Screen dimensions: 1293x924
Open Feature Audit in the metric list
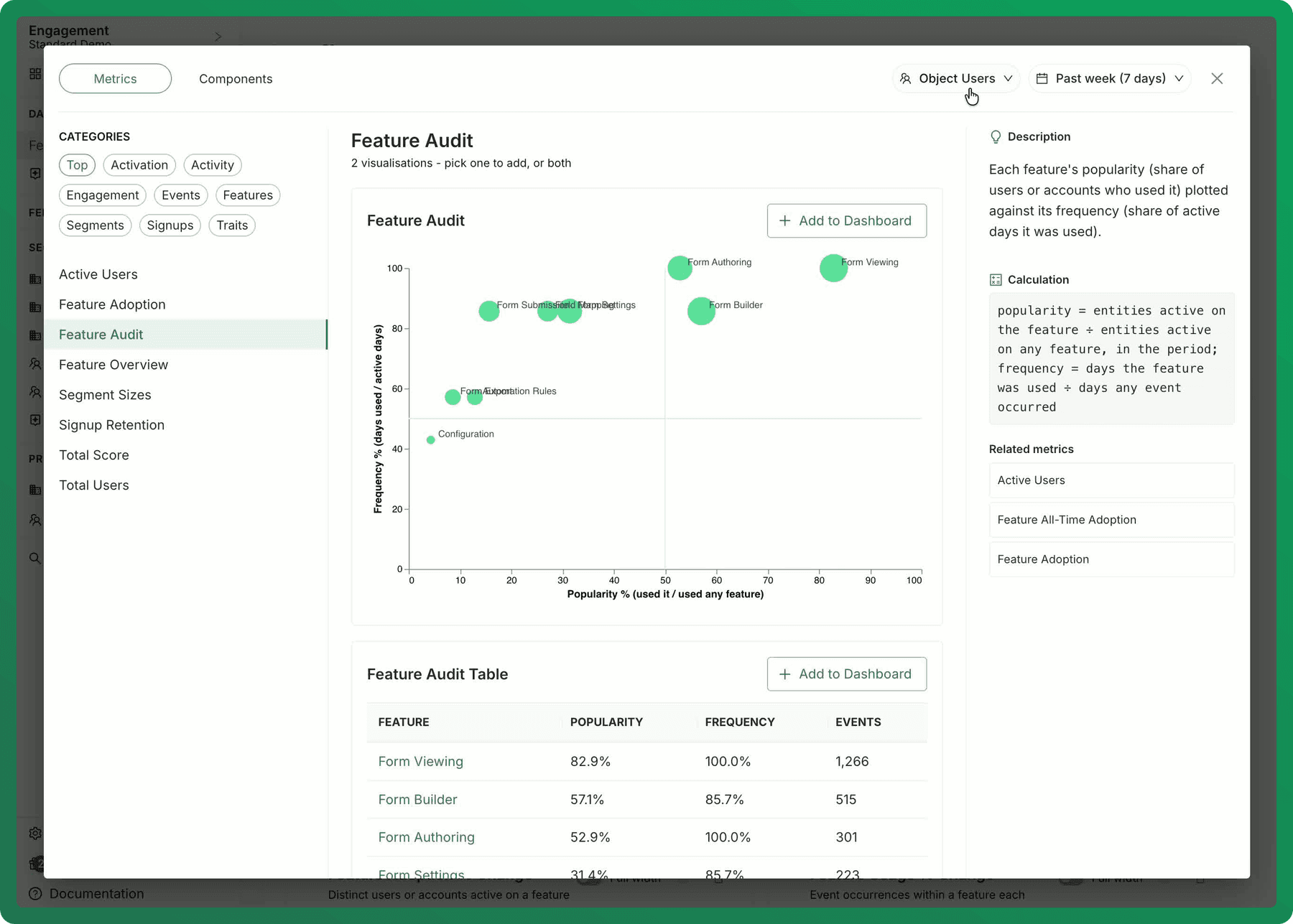(185, 335)
